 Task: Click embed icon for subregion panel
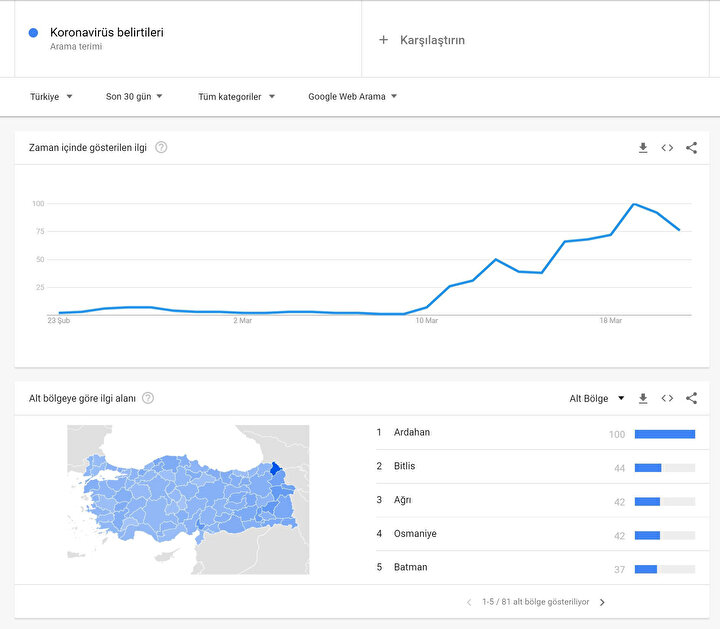(x=667, y=398)
